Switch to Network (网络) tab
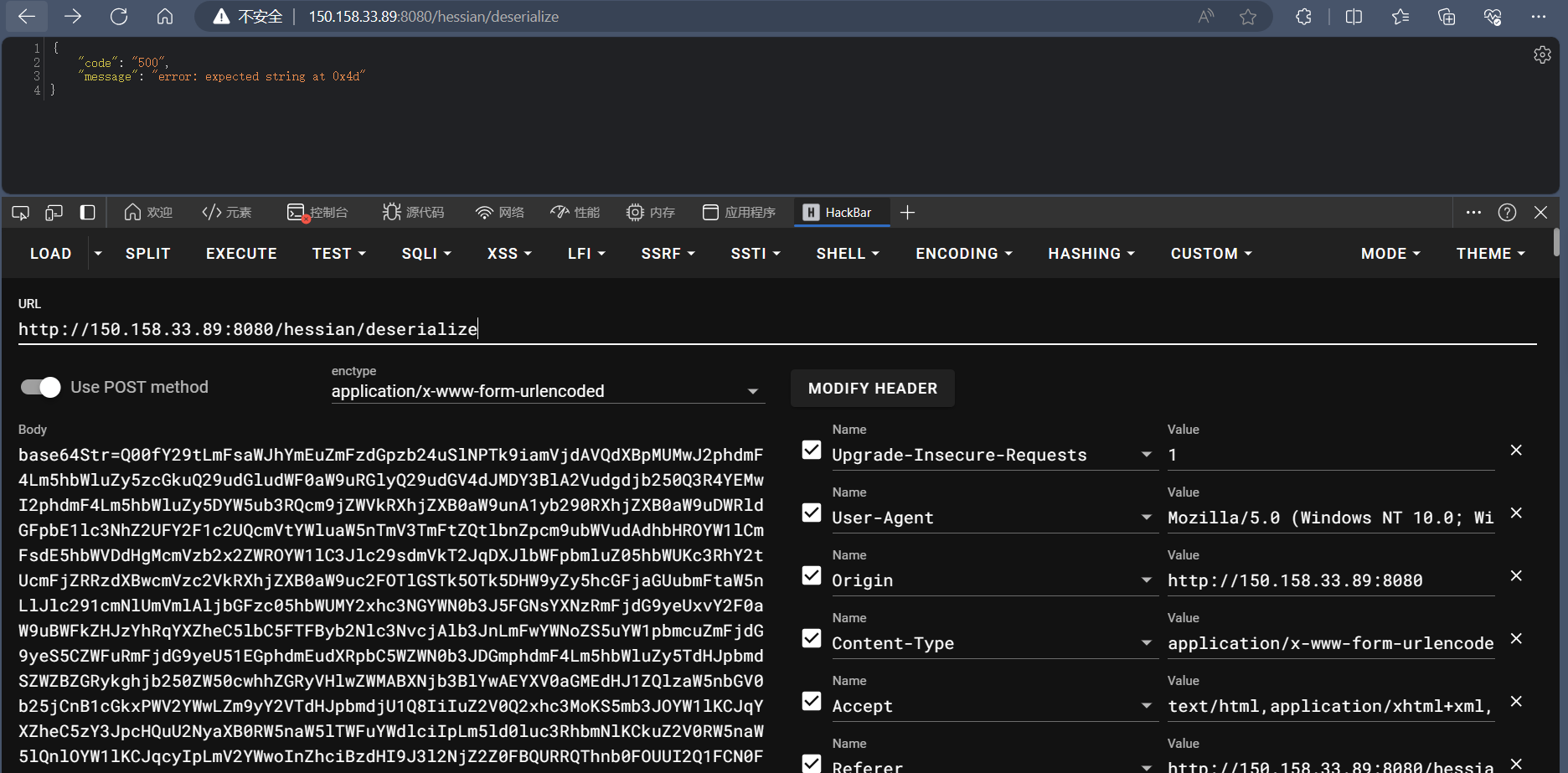Image resolution: width=1568 pixels, height=773 pixels. click(x=500, y=213)
